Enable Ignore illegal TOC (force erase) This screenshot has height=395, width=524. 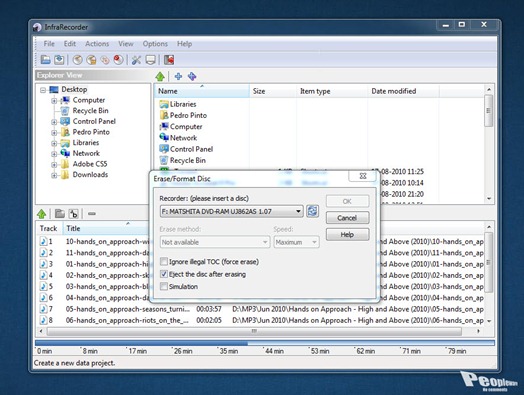coord(164,262)
